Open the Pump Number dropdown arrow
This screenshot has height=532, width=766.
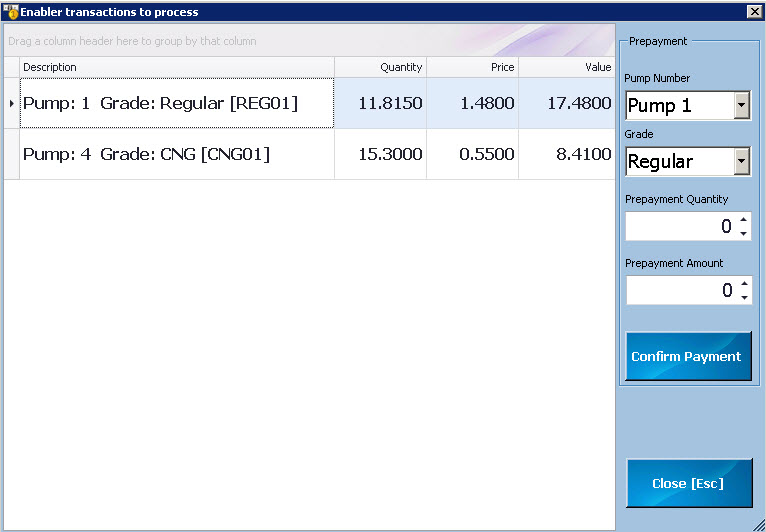[742, 105]
